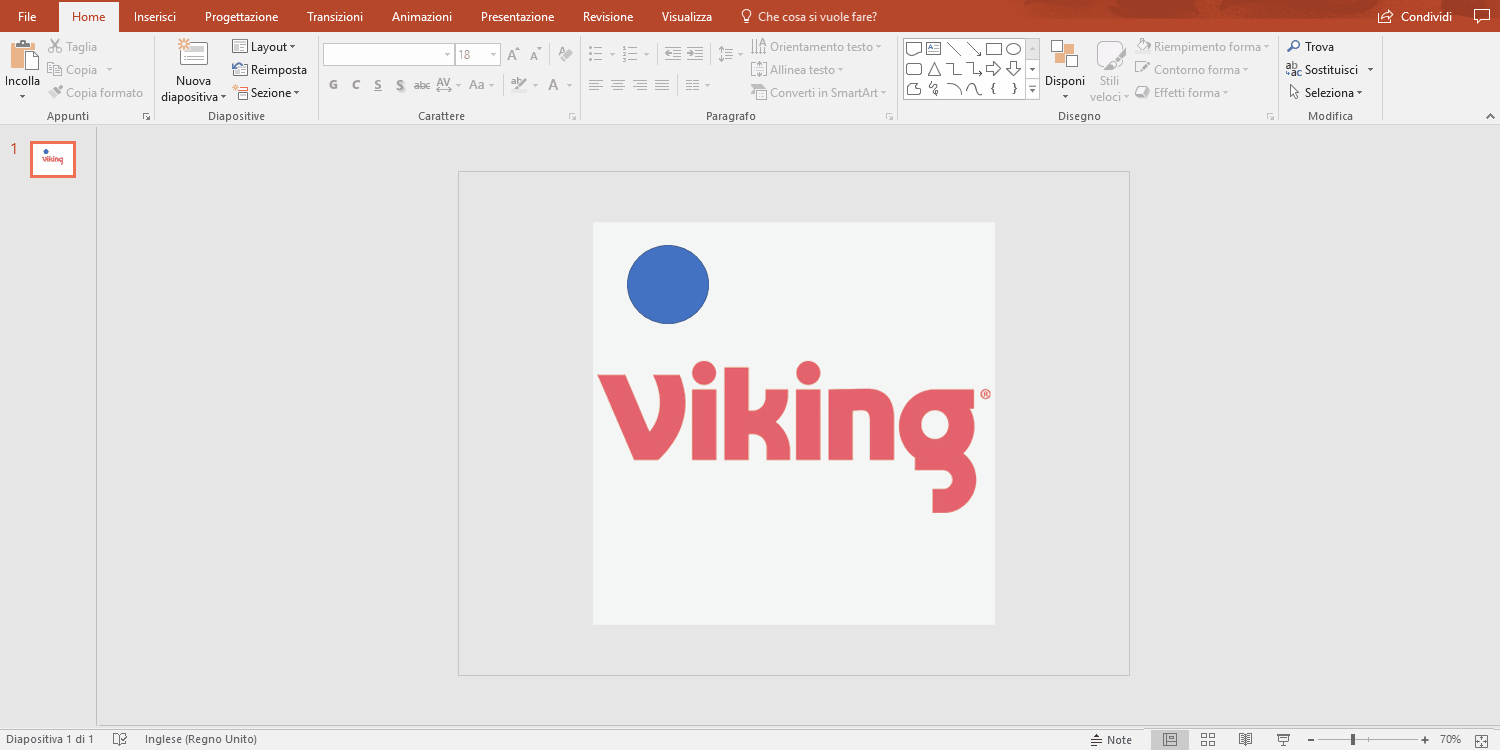Select the Oval shape tool
1500x750 pixels.
pyautogui.click(x=1013, y=47)
